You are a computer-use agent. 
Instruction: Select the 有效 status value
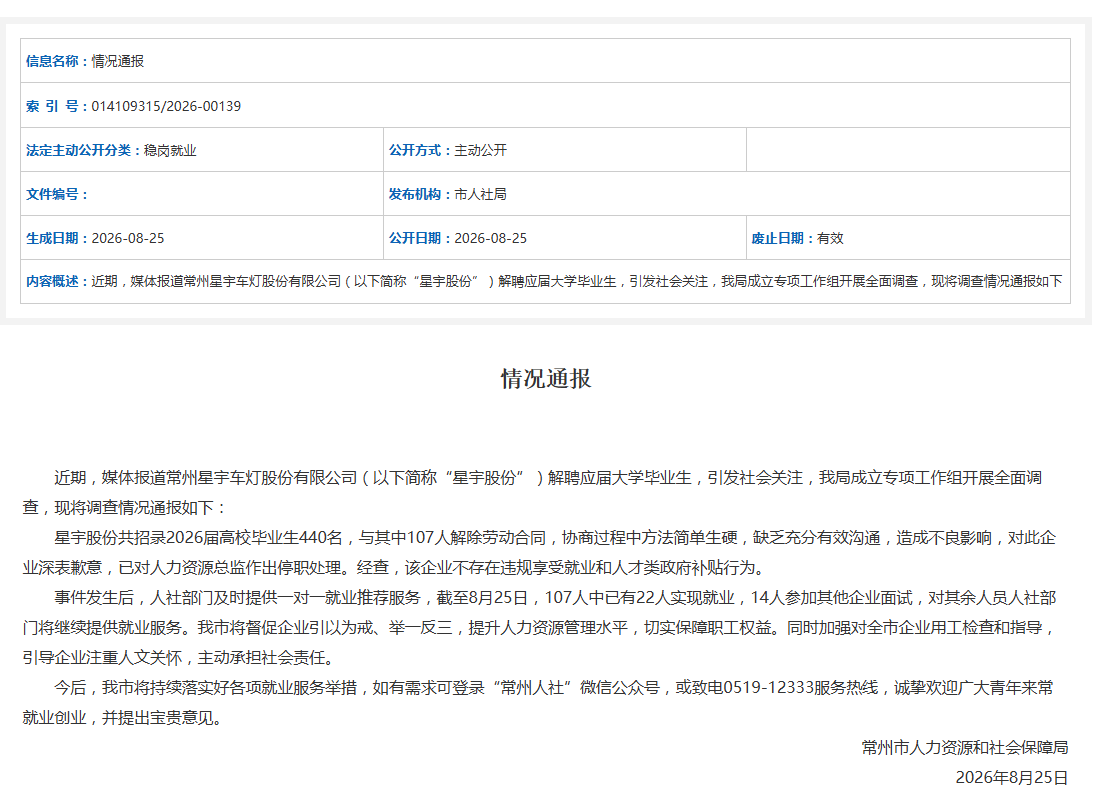(x=830, y=238)
